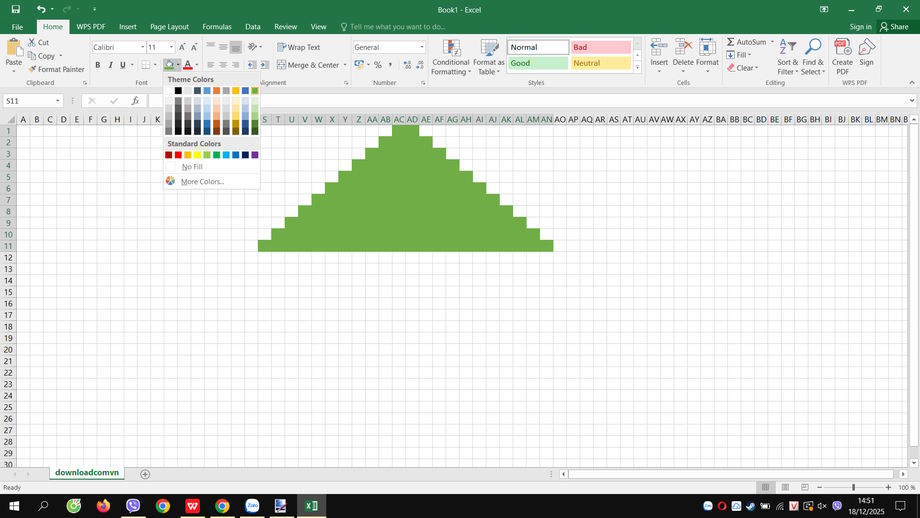The height and width of the screenshot is (518, 920).
Task: Open Firefox from the taskbar
Action: coord(104,506)
